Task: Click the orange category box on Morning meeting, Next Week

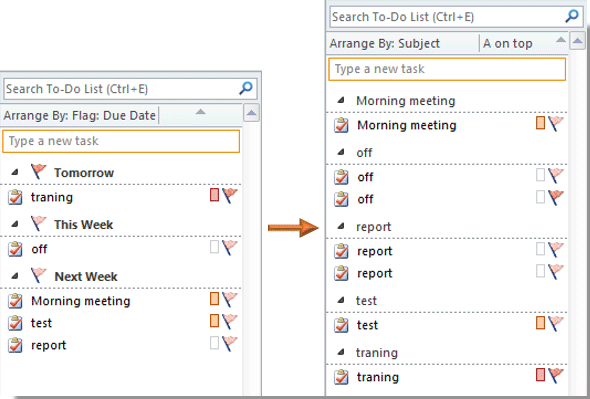Action: (x=214, y=298)
